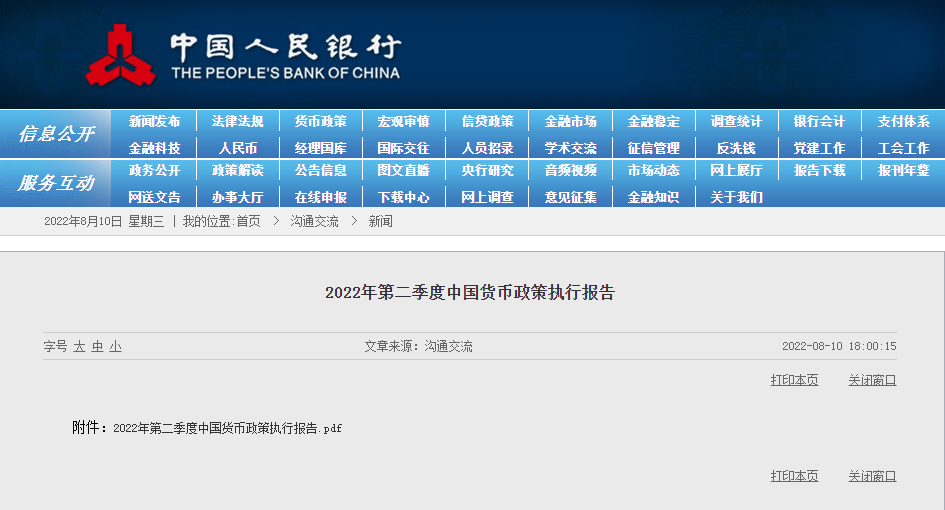Set font size to 小
This screenshot has width=945, height=510.
point(115,347)
